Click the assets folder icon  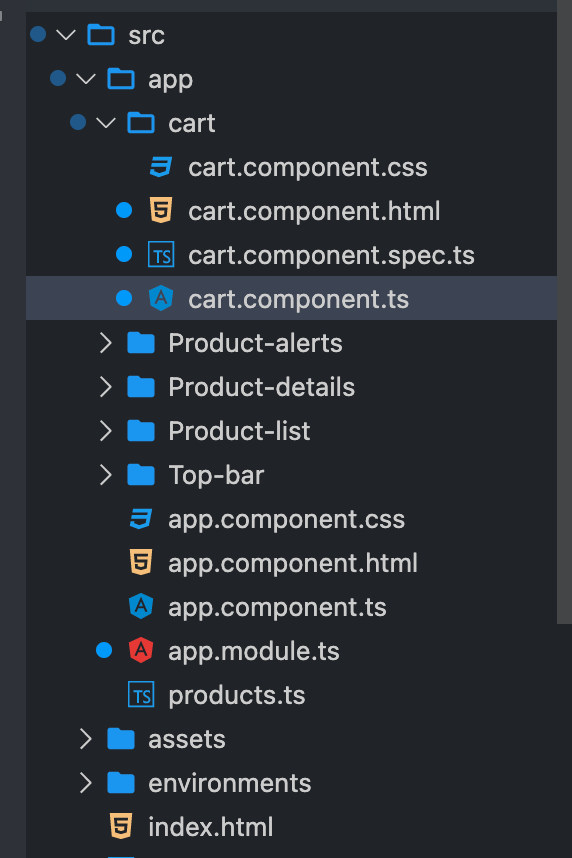coord(121,739)
